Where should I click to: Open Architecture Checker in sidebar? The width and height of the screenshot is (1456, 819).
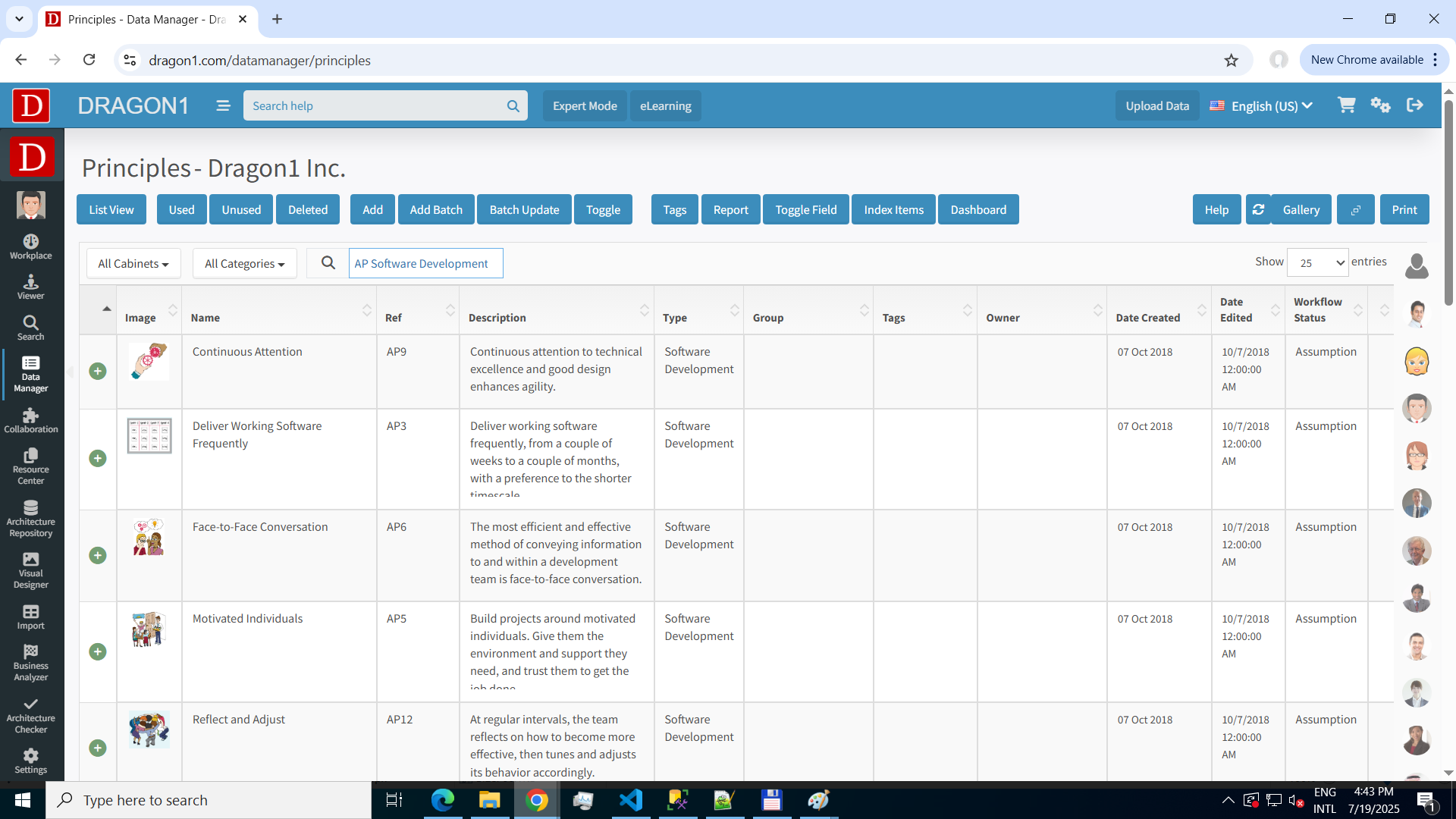click(30, 715)
